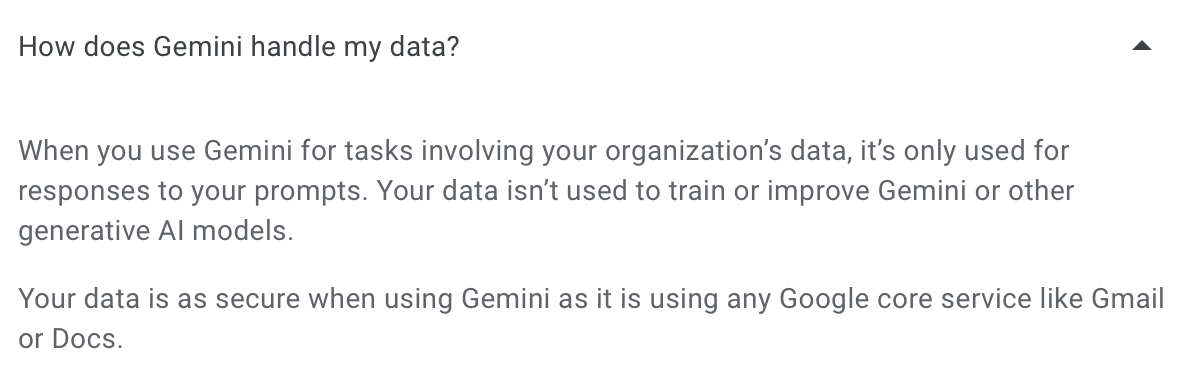Image resolution: width=1194 pixels, height=374 pixels.
Task: Collapse the Gemini data FAQ using the up arrow
Action: (x=1141, y=46)
